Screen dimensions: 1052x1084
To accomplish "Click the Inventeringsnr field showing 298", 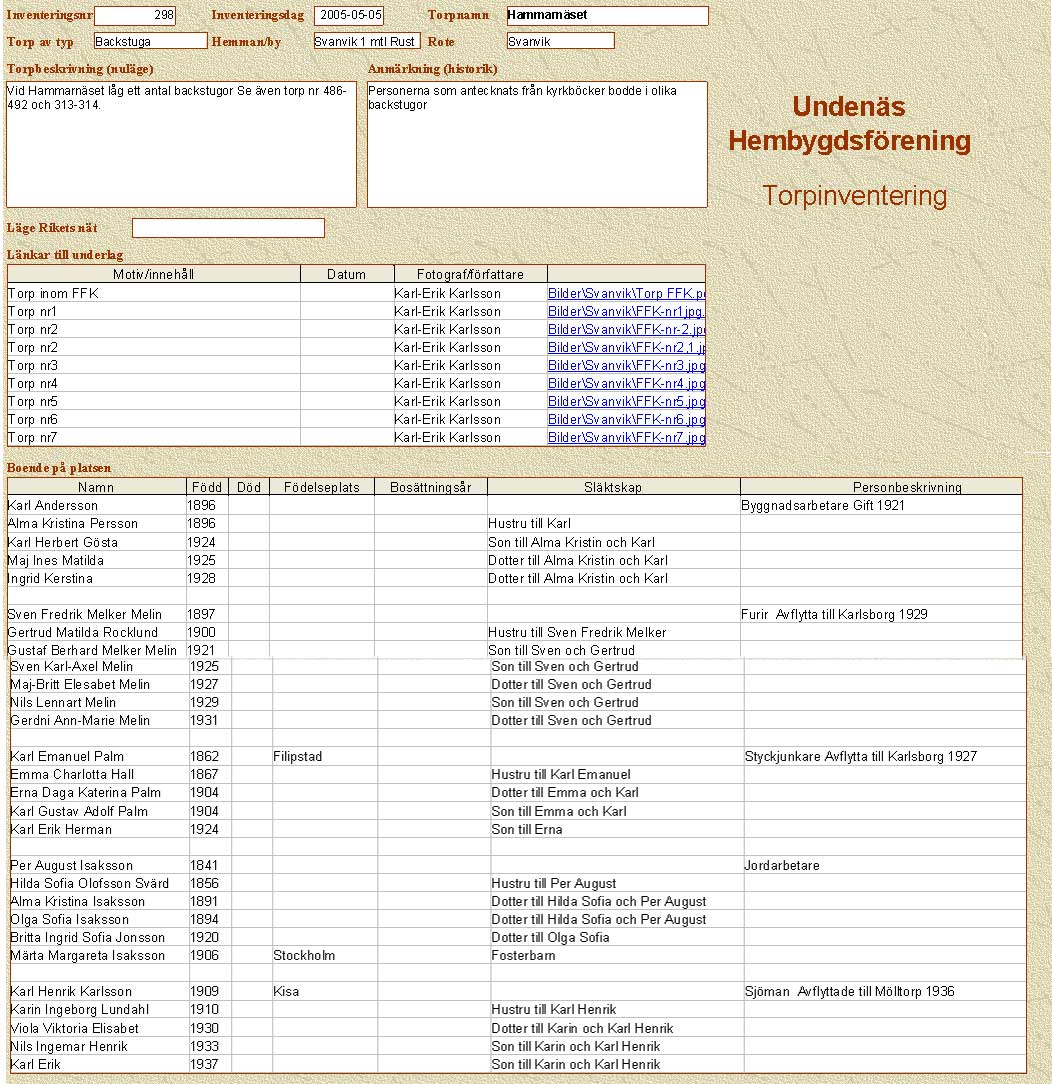I will (x=134, y=16).
